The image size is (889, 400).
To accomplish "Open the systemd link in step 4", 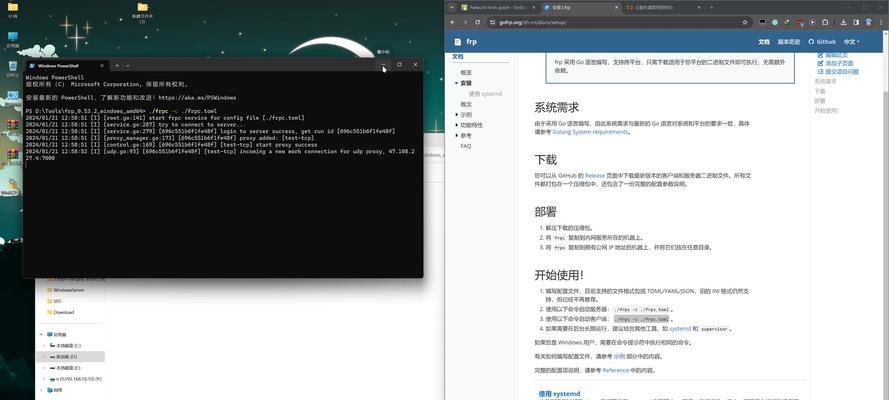I will [680, 329].
